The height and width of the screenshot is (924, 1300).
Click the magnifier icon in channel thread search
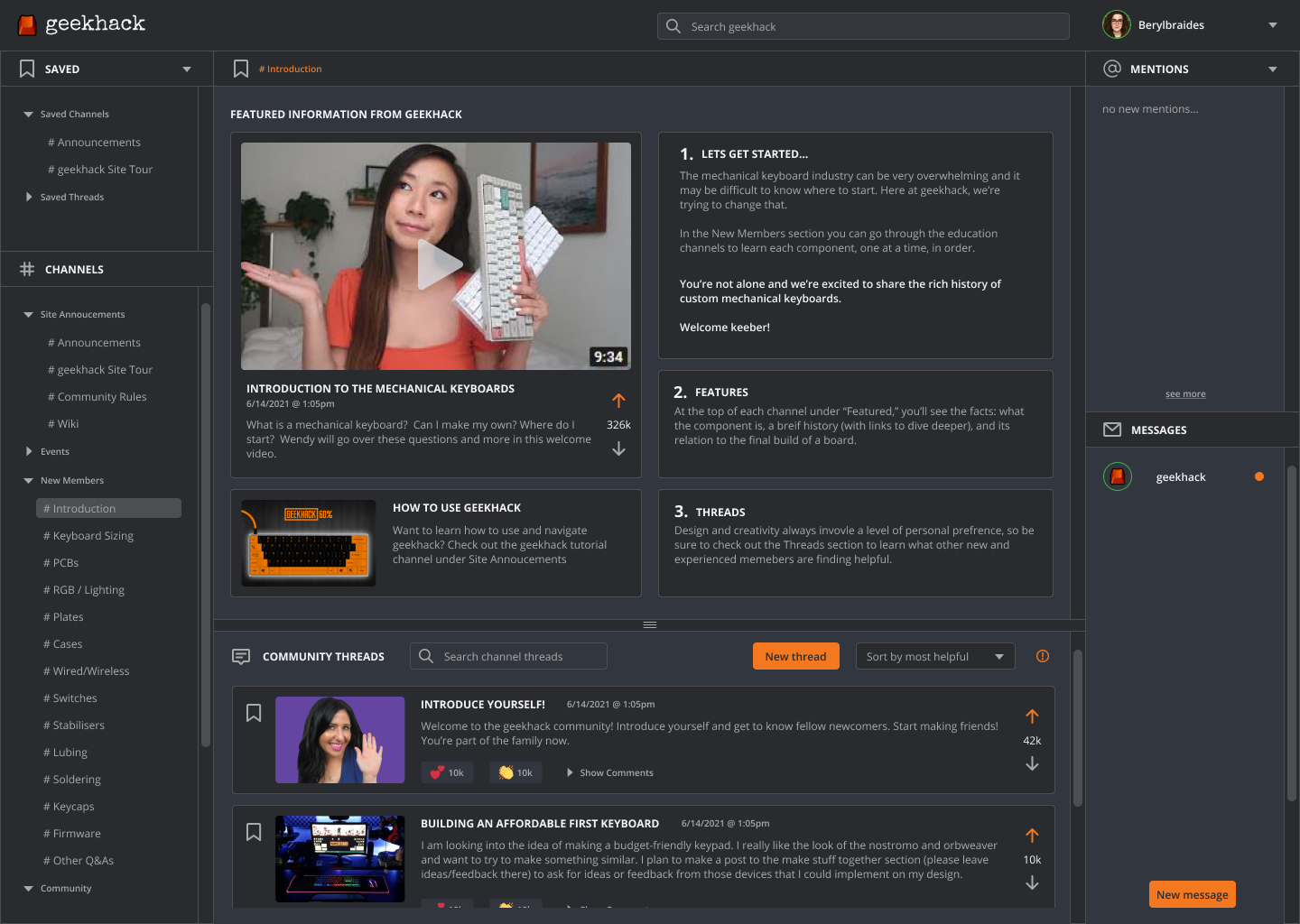pyautogui.click(x=426, y=656)
